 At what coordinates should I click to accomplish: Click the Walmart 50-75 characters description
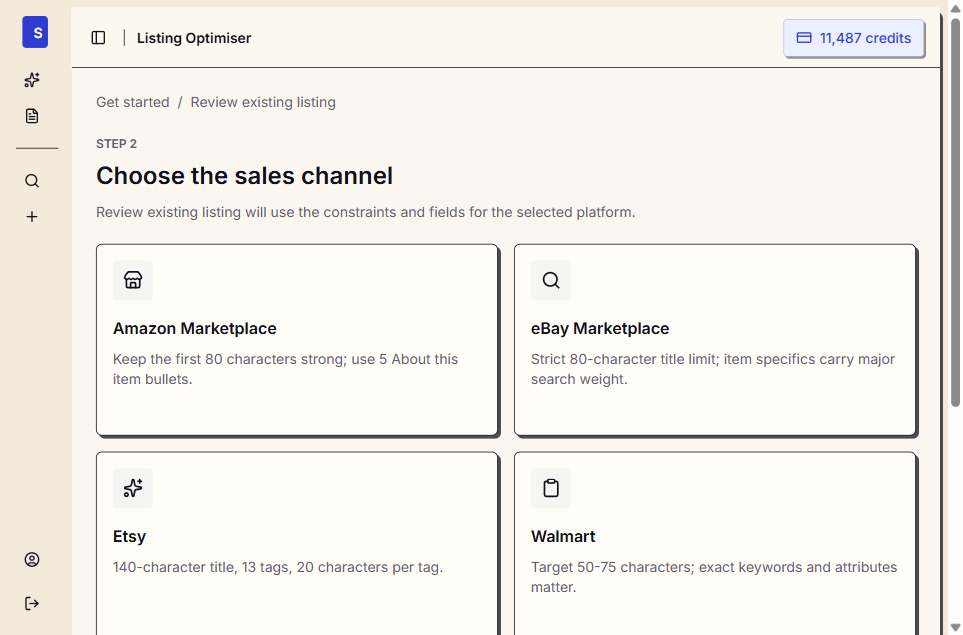[x=714, y=577]
